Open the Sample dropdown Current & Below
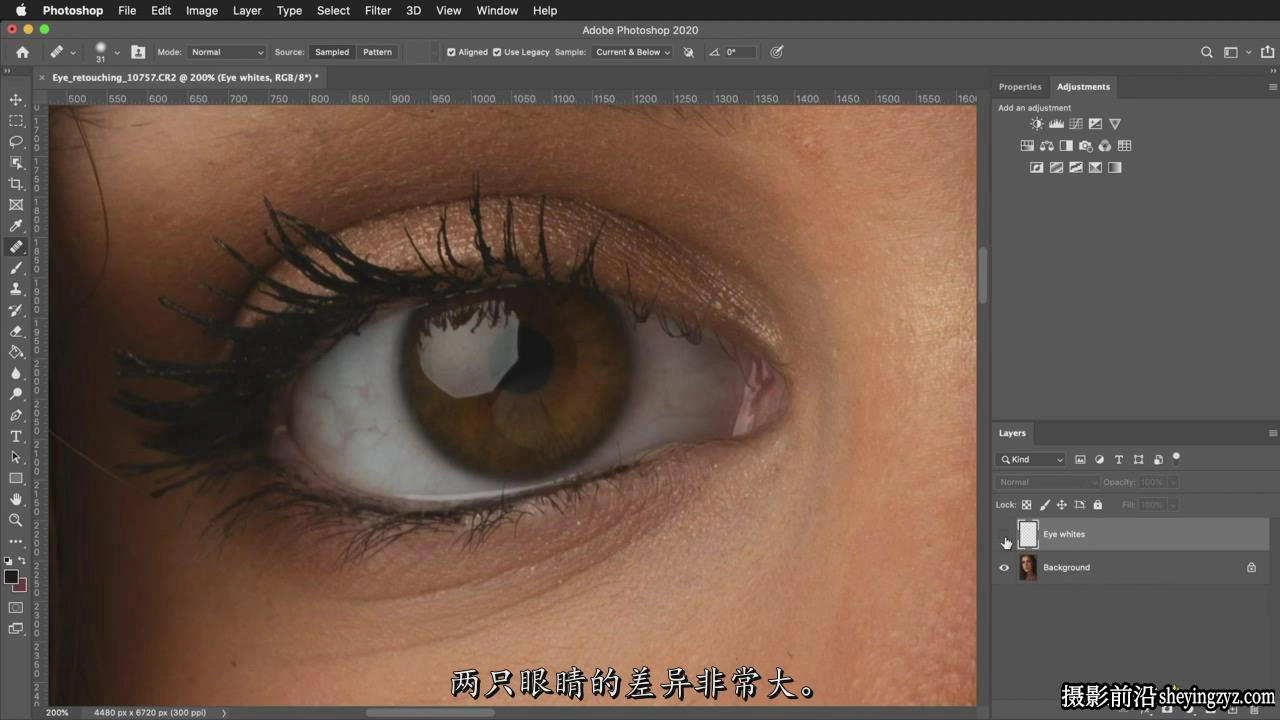 pos(632,52)
